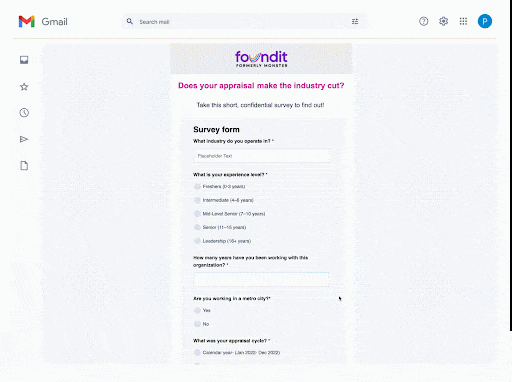Click 'Take this short, confidential survey' text
This screenshot has width=512, height=382.
click(x=260, y=105)
